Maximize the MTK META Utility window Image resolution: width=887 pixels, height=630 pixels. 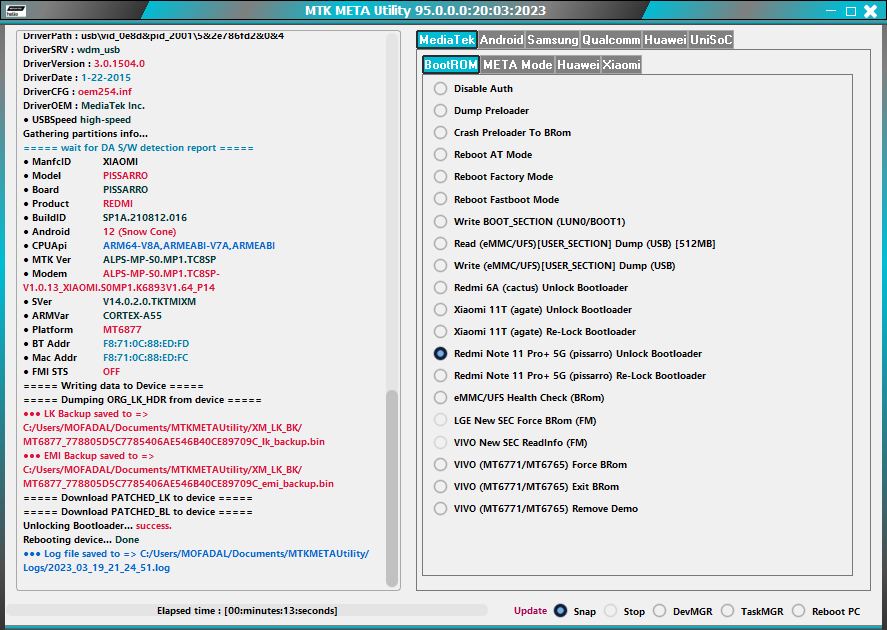[x=851, y=11]
